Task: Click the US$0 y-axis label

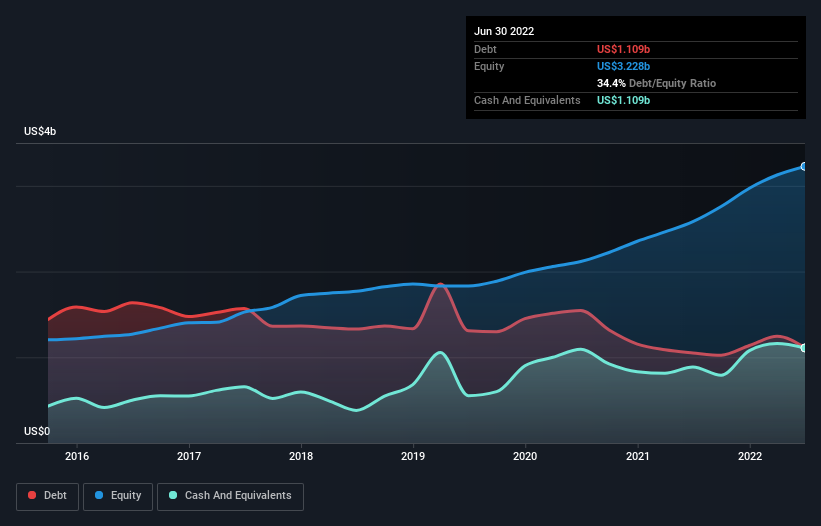Action: pos(37,431)
